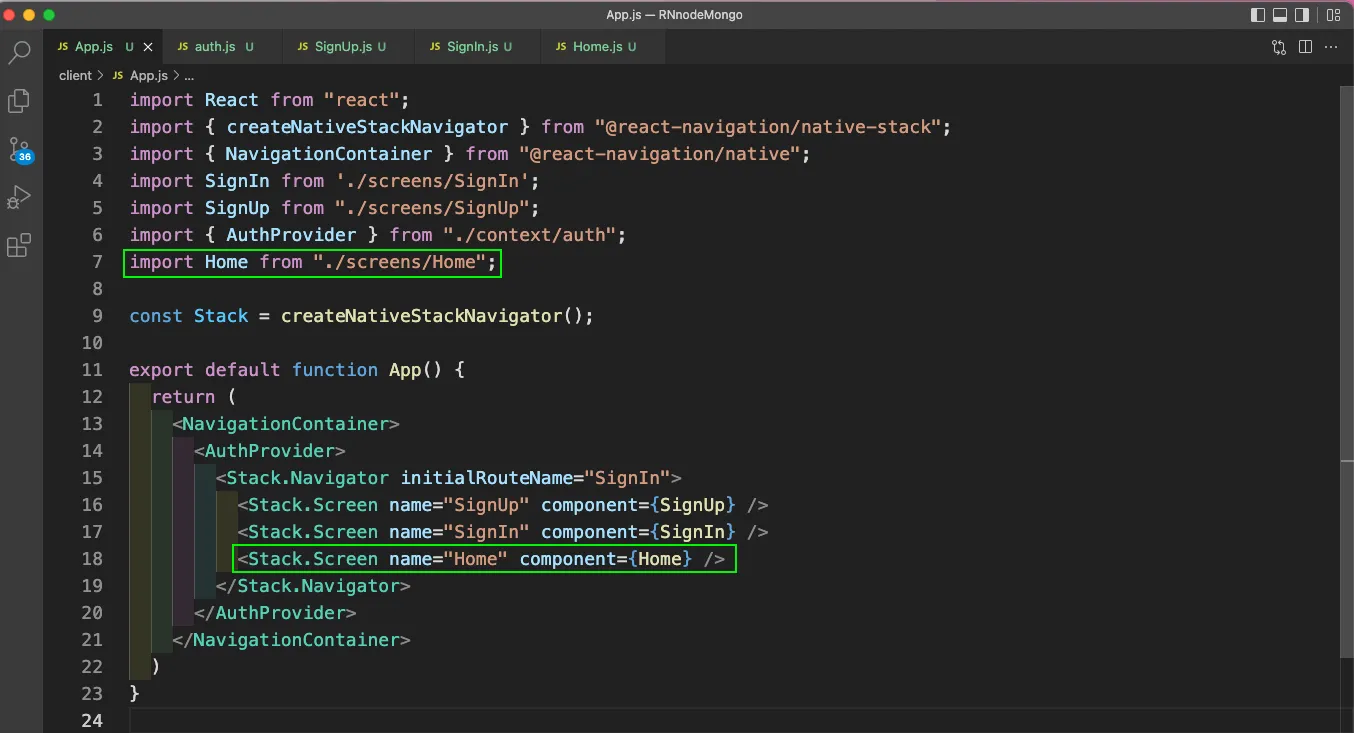Click closing </AuthProvider> tag on line 20

(275, 613)
